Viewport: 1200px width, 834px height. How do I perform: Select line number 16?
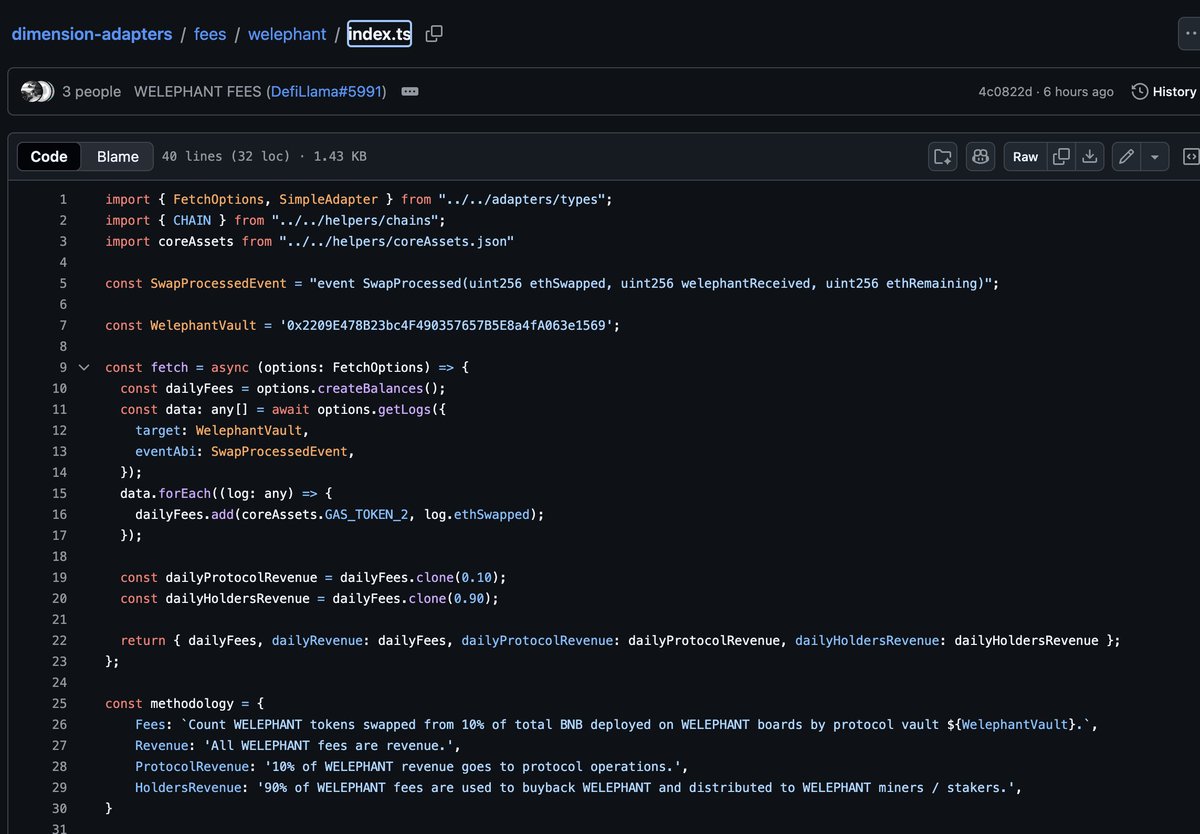[59, 514]
